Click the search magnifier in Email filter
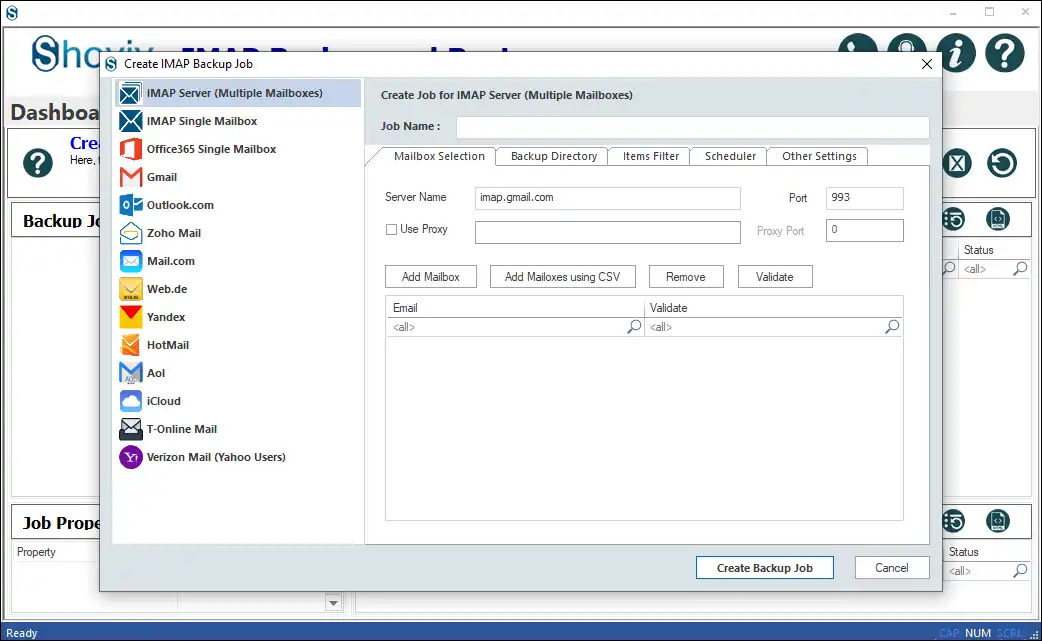Viewport: 1042px width, 641px height. click(x=634, y=326)
